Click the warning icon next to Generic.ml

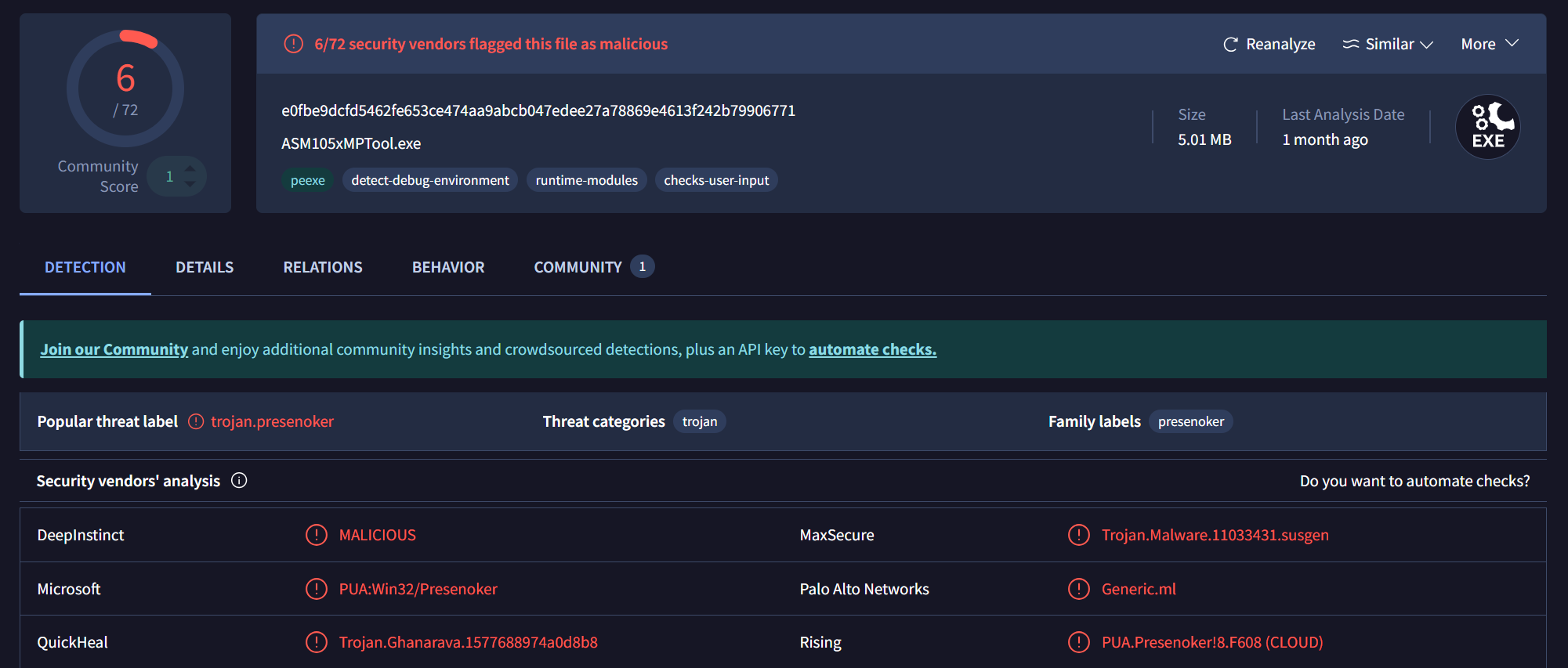[1078, 589]
